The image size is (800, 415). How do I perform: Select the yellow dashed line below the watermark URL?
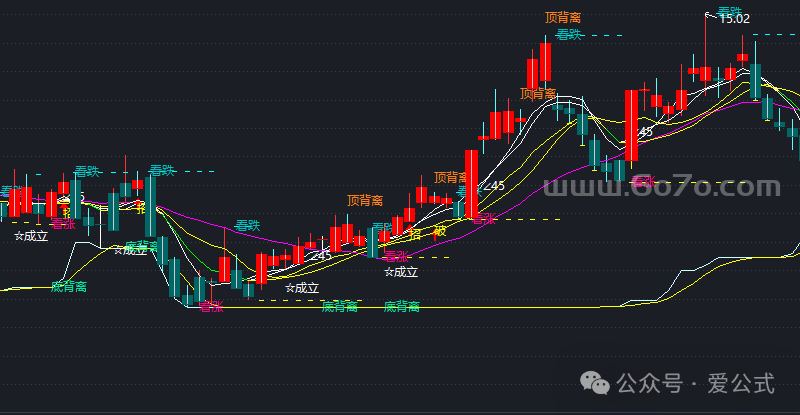700,182
